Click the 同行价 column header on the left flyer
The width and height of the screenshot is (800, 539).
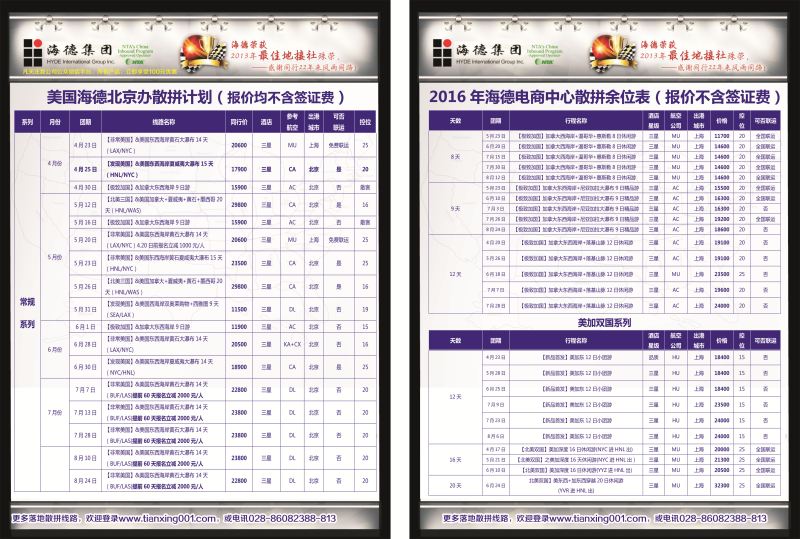tap(239, 122)
